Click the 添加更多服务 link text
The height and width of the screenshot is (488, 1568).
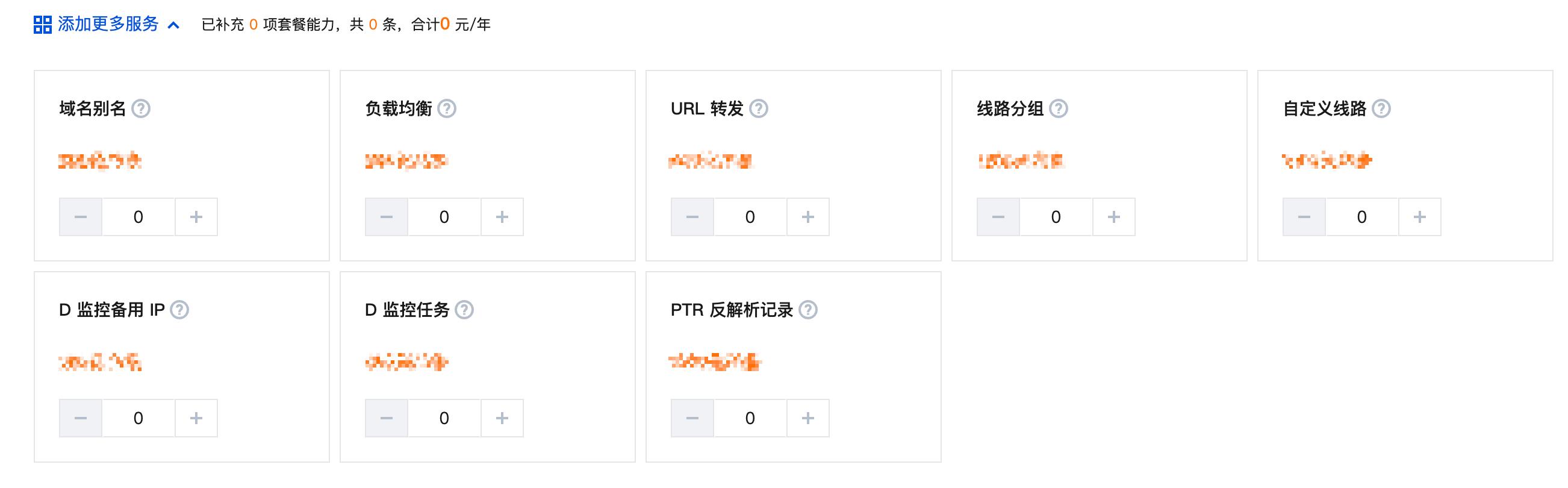tap(108, 24)
